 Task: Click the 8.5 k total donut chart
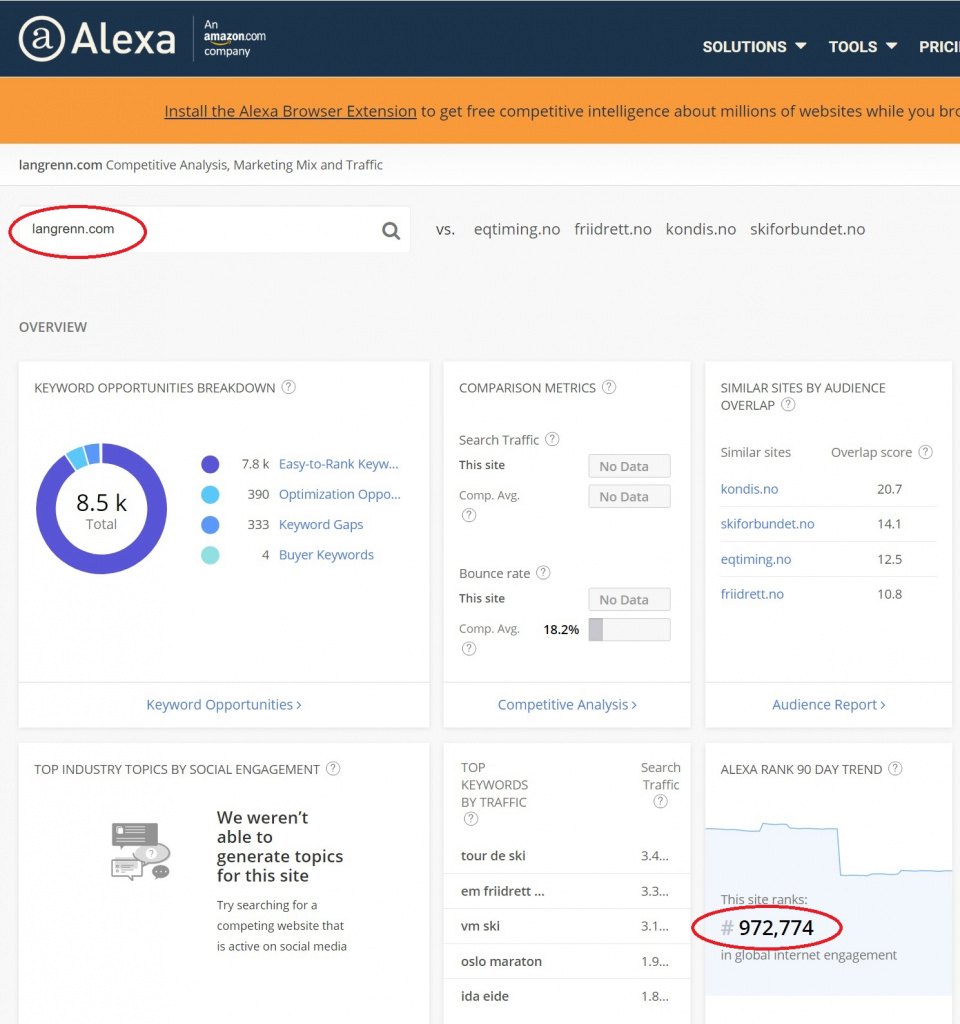(101, 509)
